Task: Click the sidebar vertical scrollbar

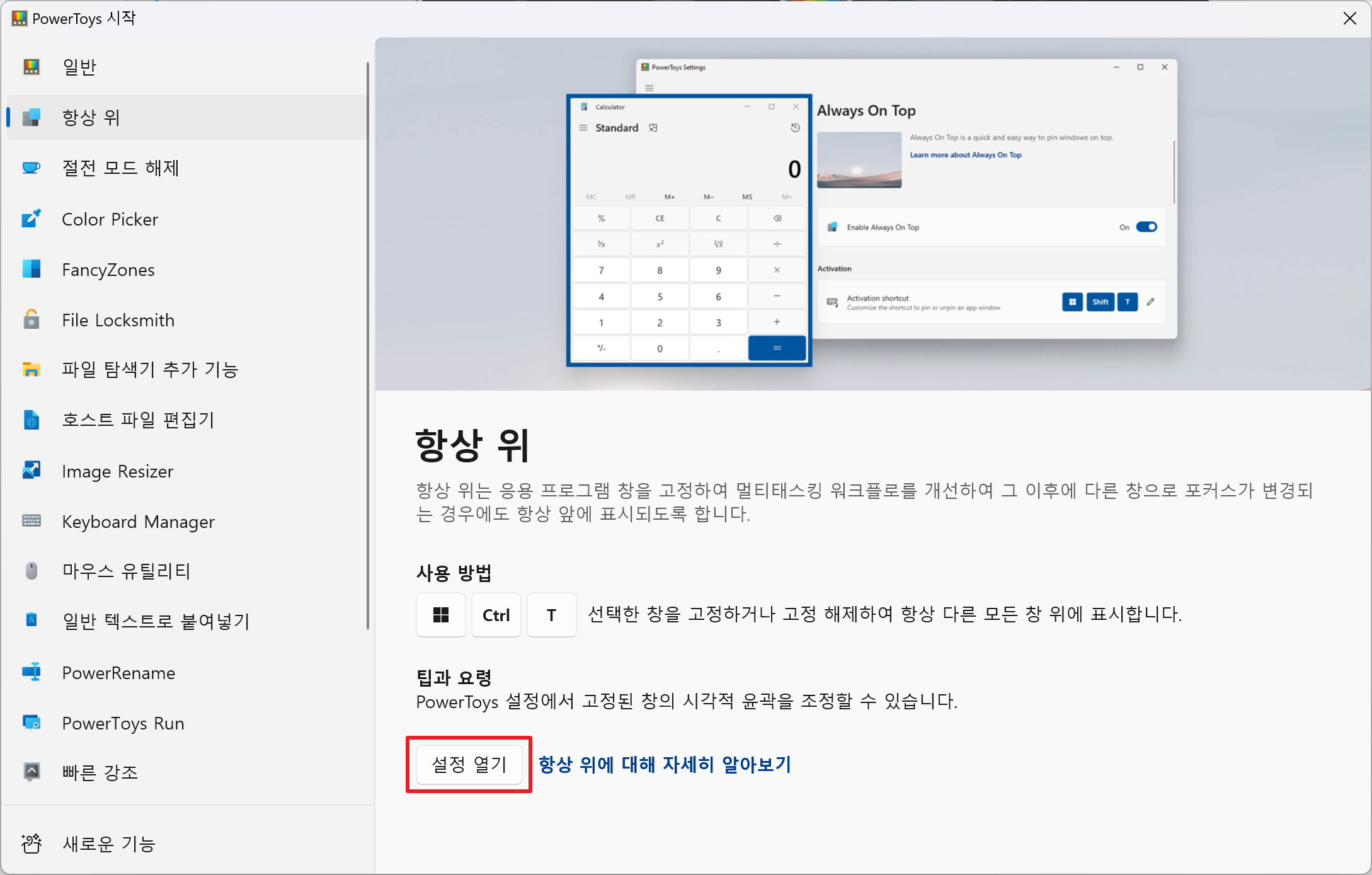Action: [x=367, y=345]
